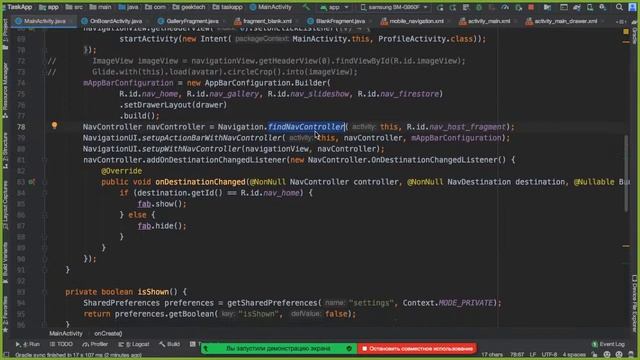Screen dimensions: 640x360
Task: Click the override gutter icon on line 83
Action: point(31,182)
